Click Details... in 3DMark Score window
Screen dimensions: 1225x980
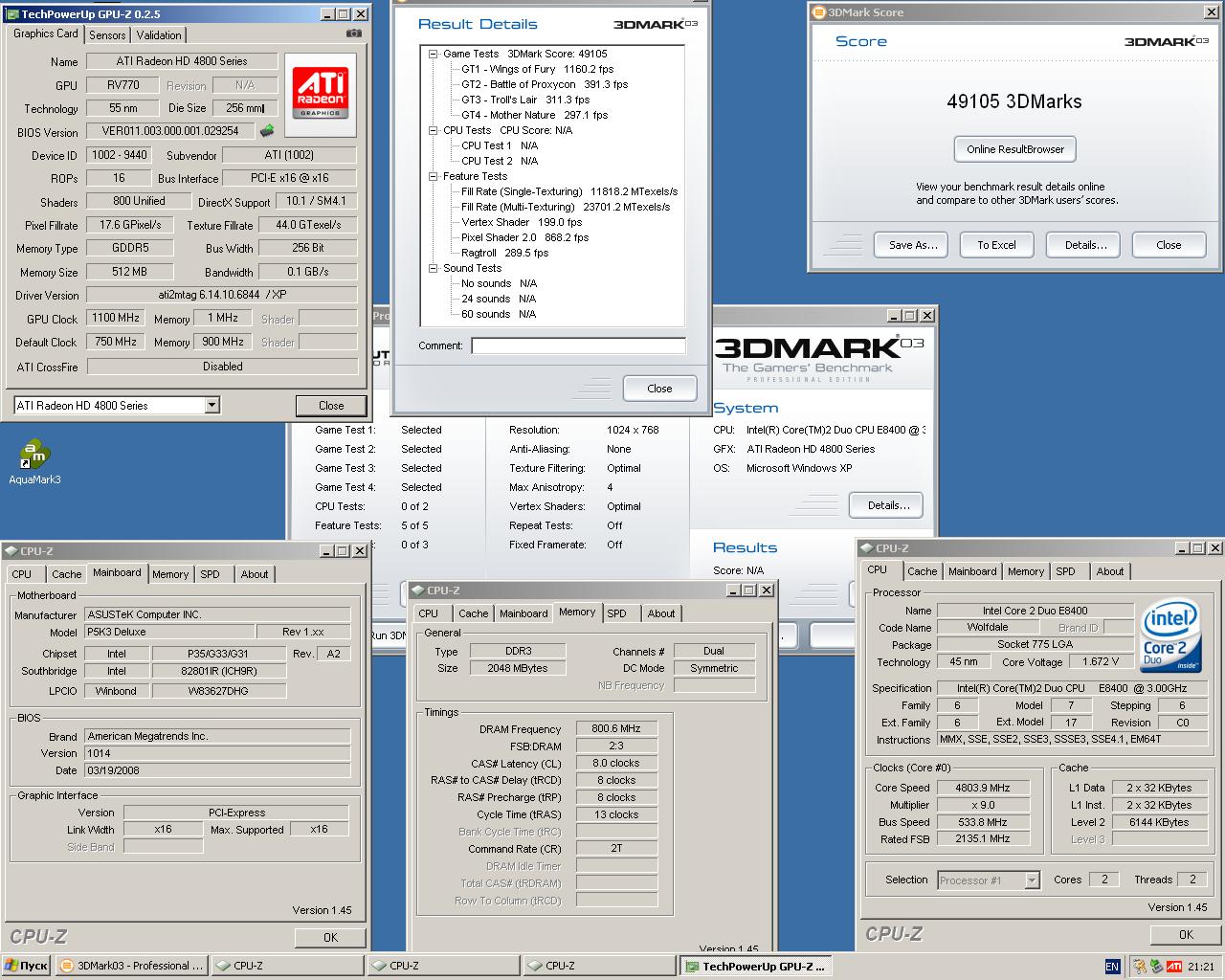point(1085,245)
